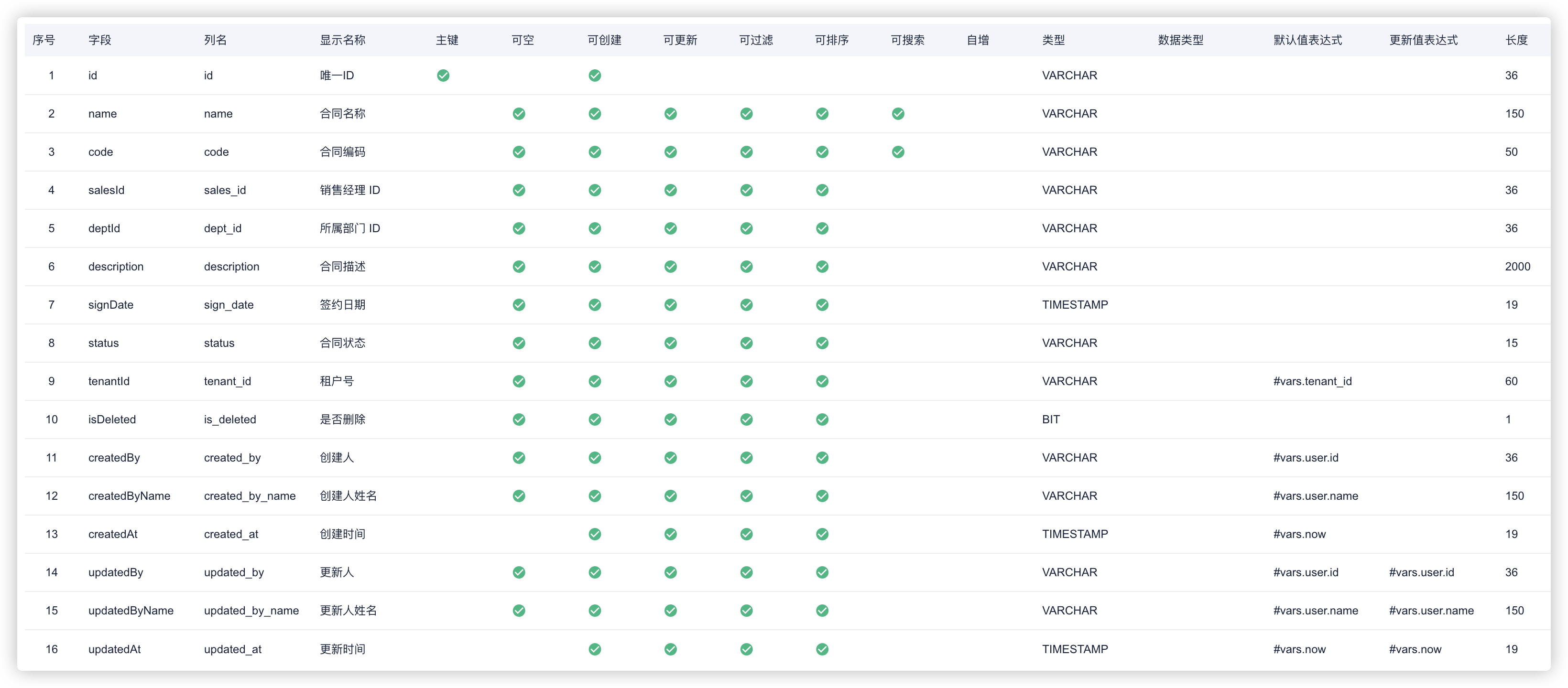Toggle updatable check for status field
1568x688 pixels.
click(670, 343)
